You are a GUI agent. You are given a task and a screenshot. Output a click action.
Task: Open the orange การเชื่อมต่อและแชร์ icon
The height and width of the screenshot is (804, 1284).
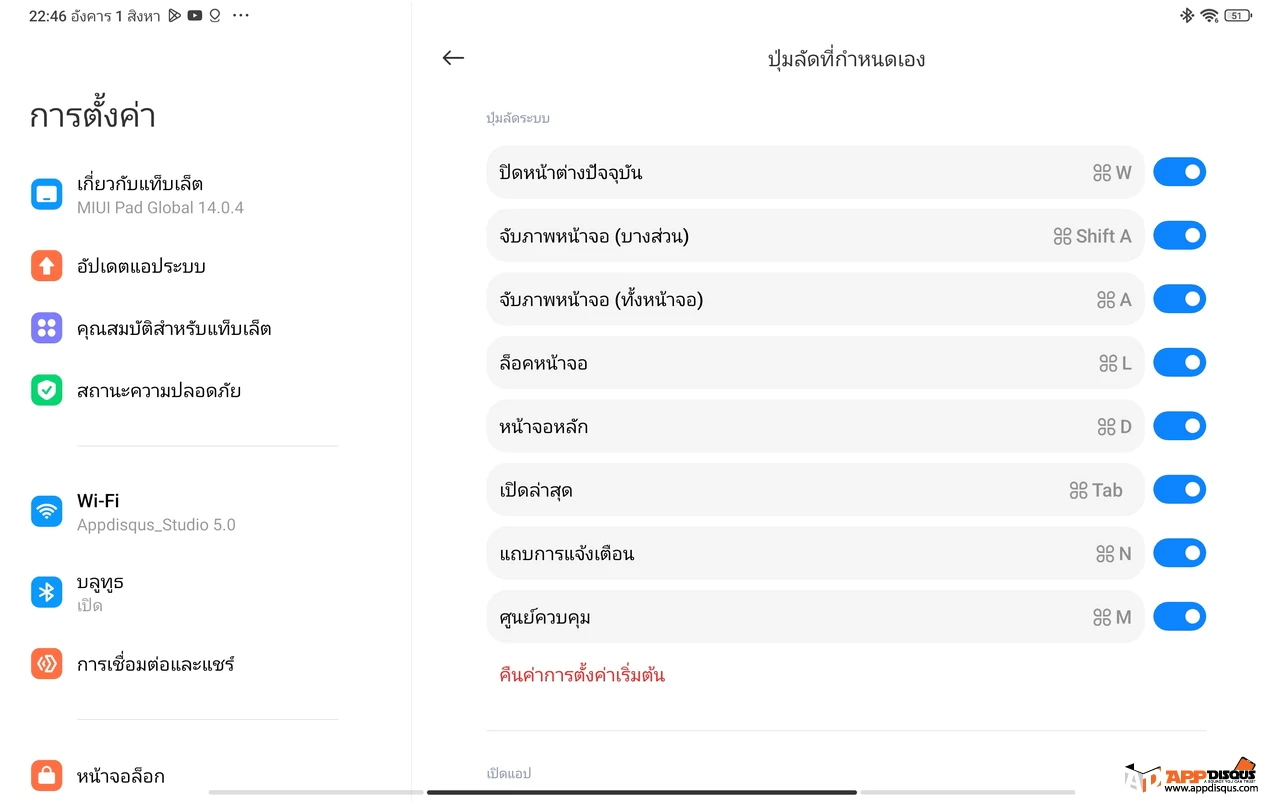pyautogui.click(x=46, y=663)
